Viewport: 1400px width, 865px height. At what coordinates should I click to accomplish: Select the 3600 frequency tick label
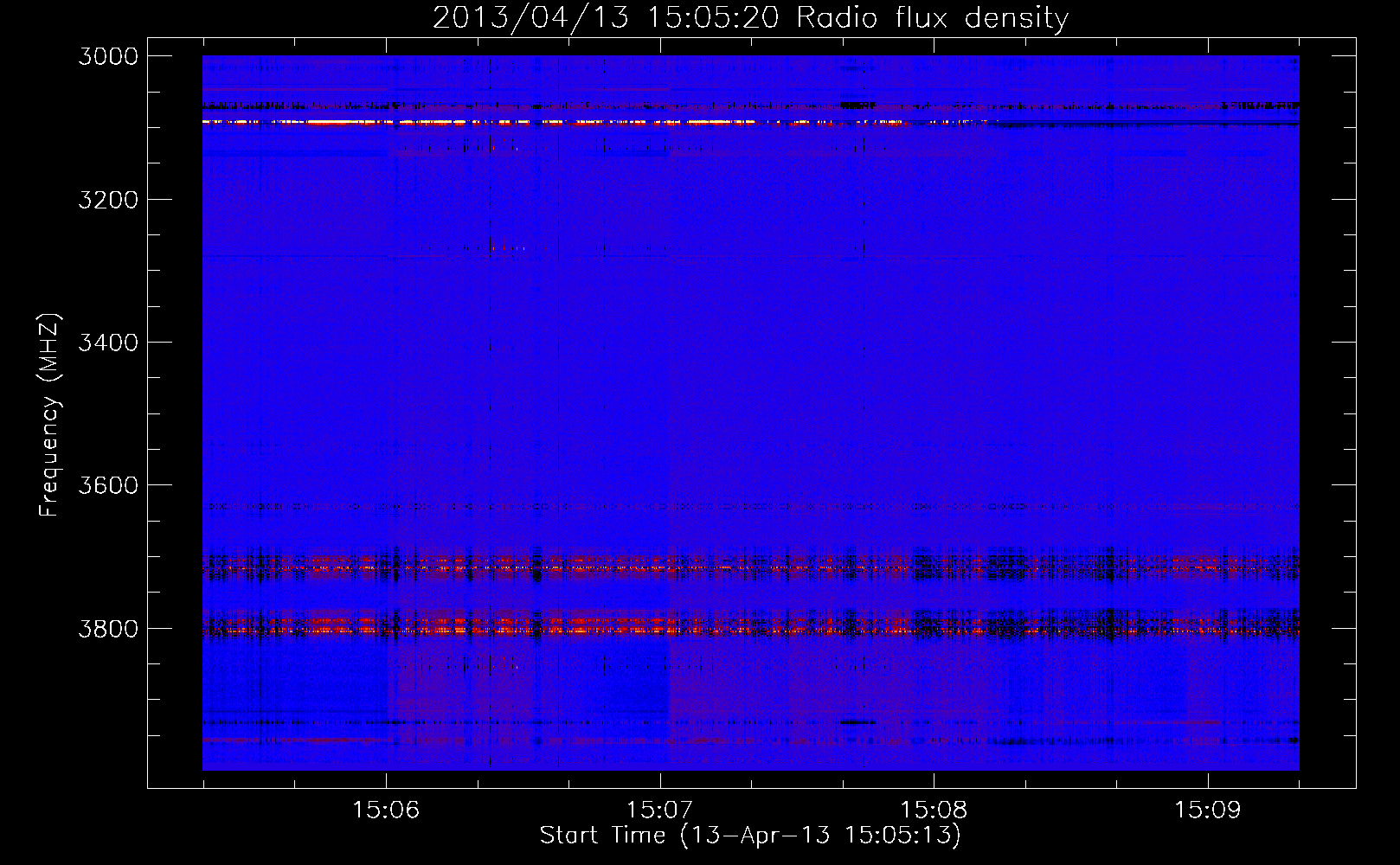pos(108,485)
